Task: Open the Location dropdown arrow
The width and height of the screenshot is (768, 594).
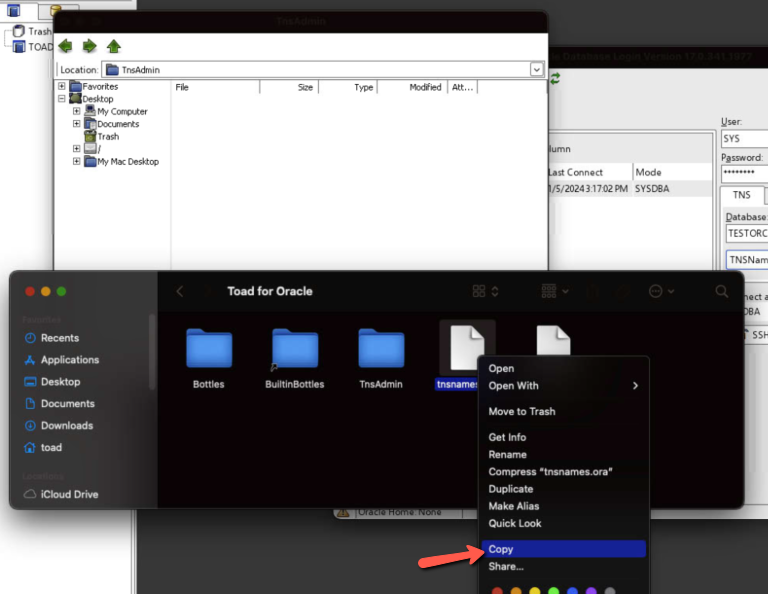Action: (x=536, y=70)
